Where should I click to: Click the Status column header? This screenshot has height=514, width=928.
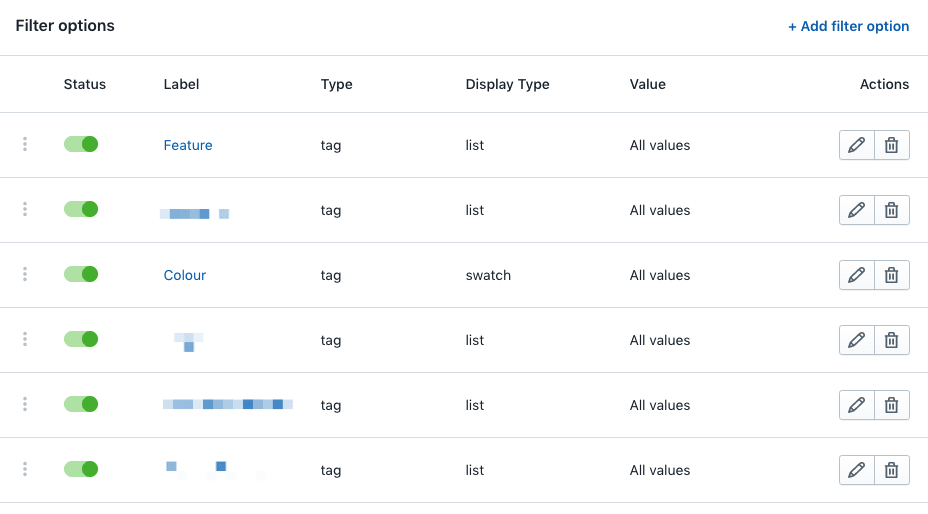point(85,84)
